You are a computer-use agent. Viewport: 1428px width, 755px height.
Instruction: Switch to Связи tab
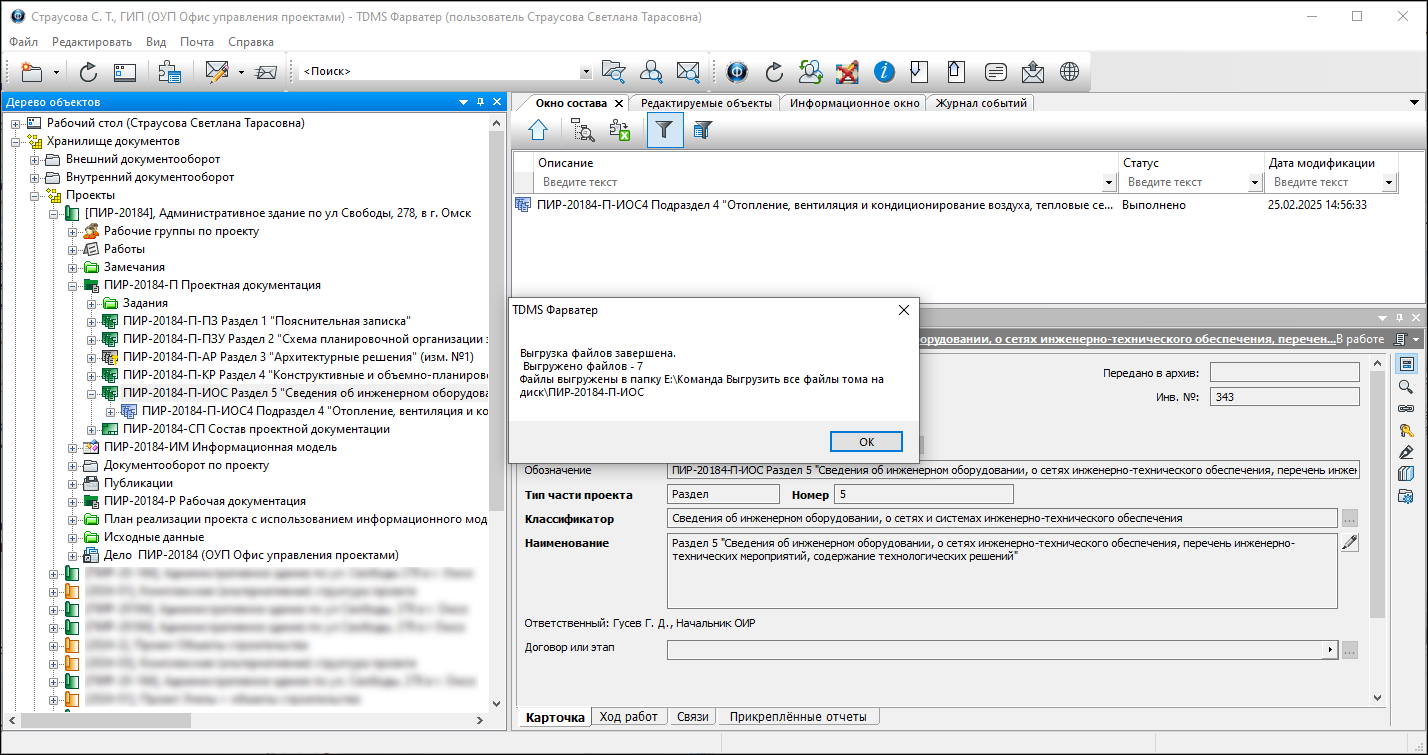point(692,716)
